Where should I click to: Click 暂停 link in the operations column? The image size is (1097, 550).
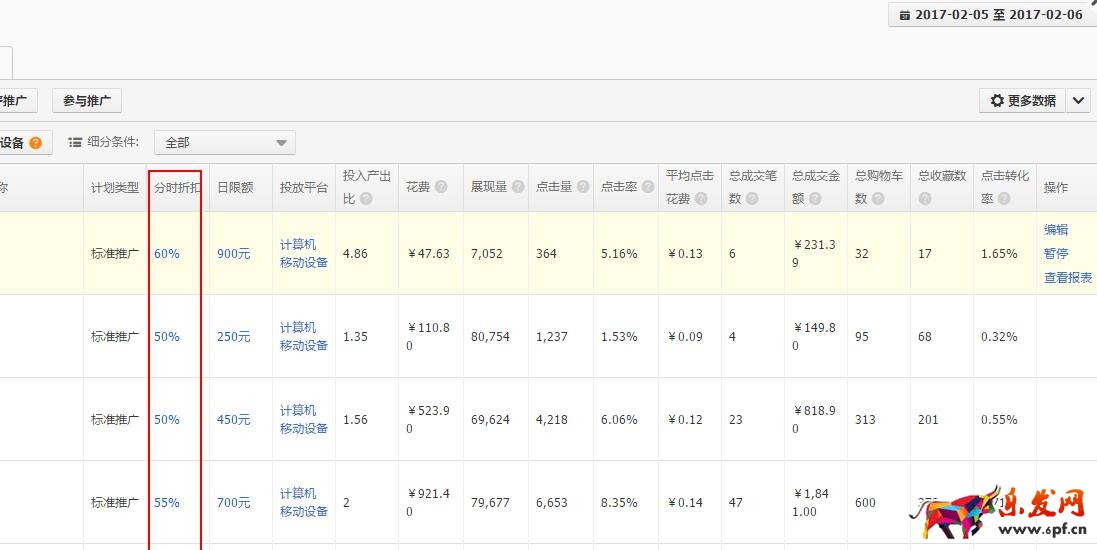coord(1056,254)
